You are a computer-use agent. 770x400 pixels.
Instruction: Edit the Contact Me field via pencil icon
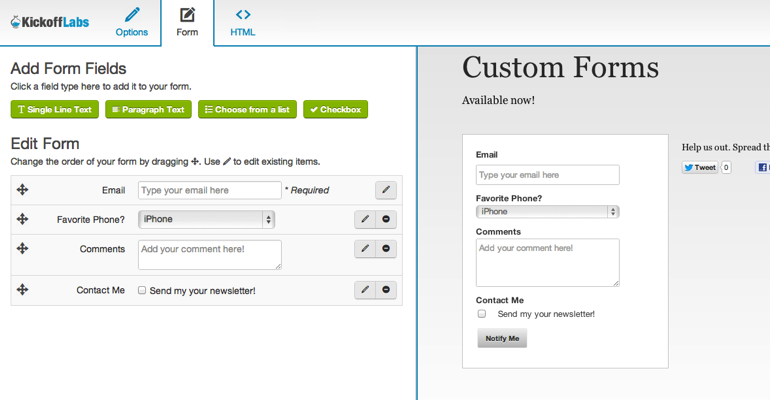[x=365, y=290]
